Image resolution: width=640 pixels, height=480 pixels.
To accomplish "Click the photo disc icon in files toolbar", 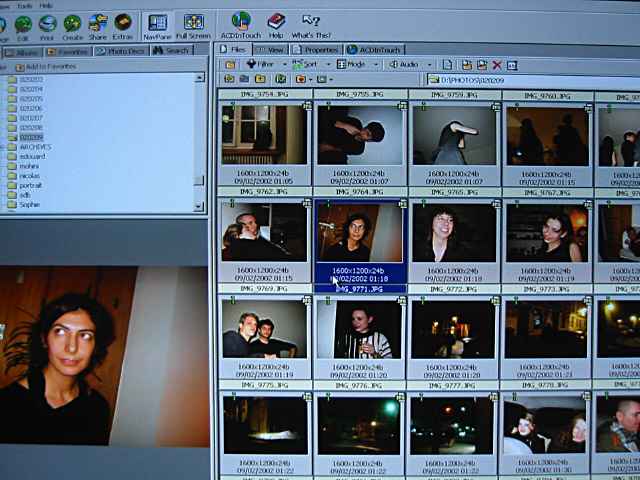I will coord(322,79).
